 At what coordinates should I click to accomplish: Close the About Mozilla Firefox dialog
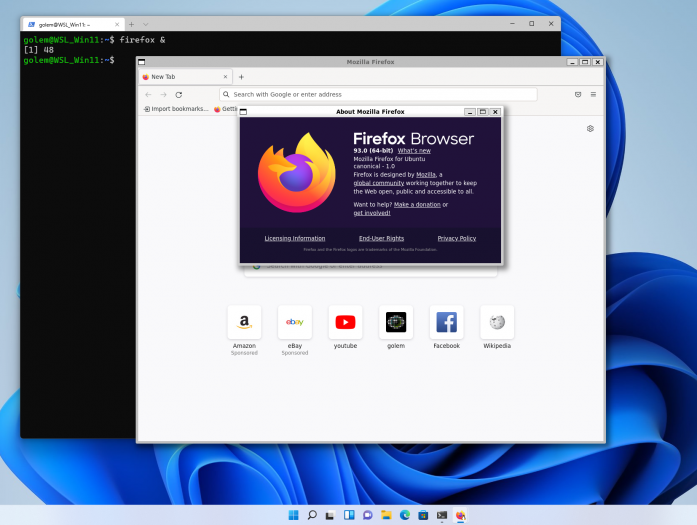495,112
